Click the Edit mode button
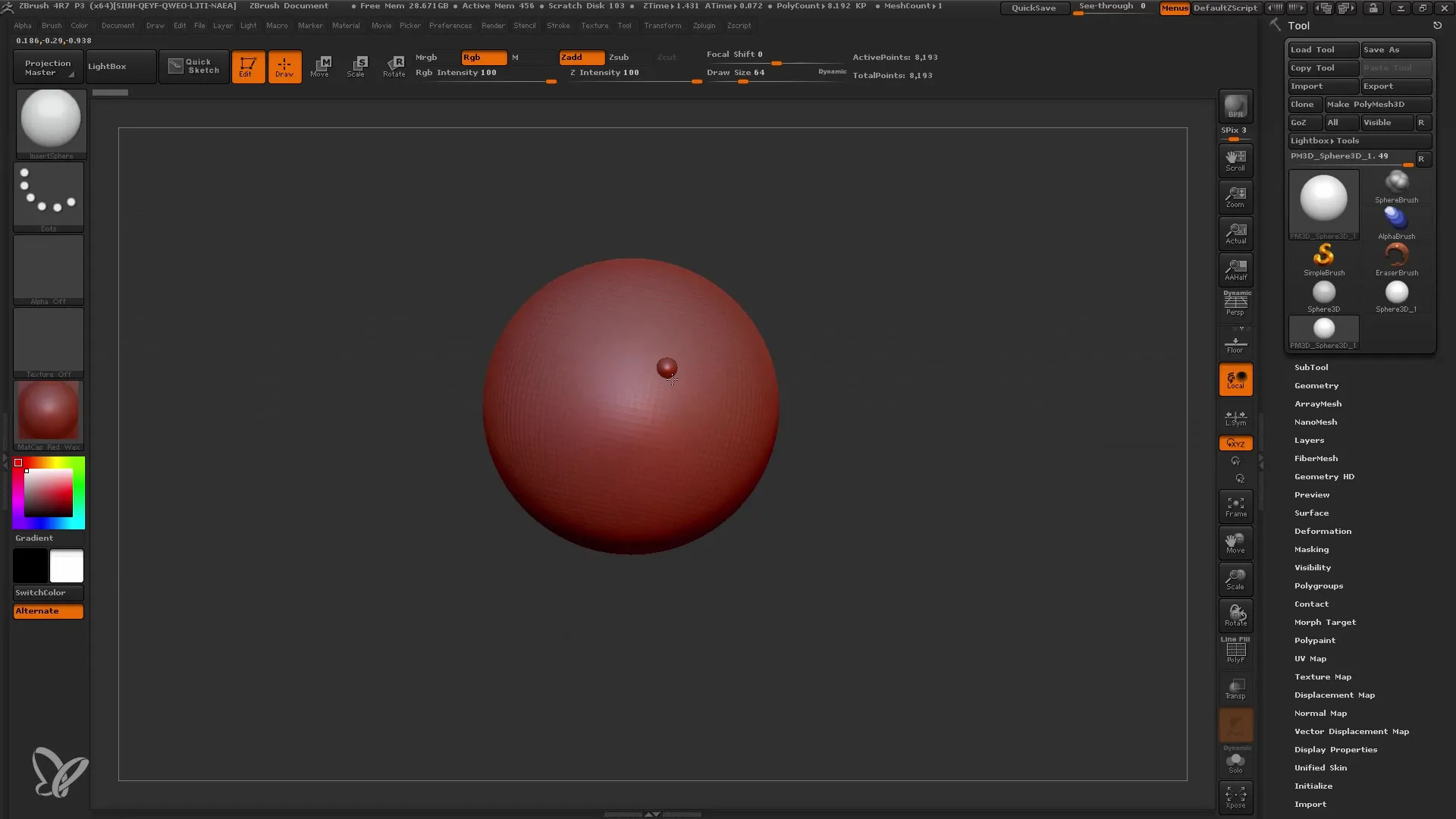 pyautogui.click(x=247, y=66)
